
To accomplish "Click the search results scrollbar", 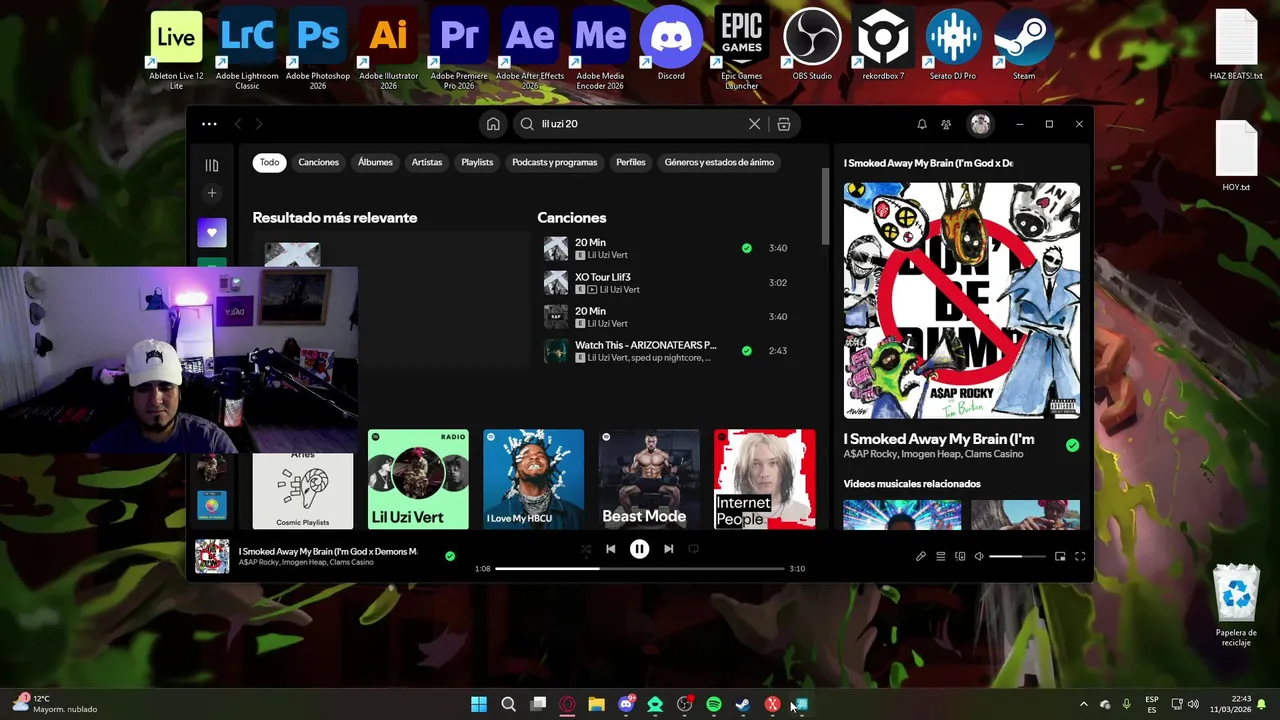I will (x=826, y=207).
